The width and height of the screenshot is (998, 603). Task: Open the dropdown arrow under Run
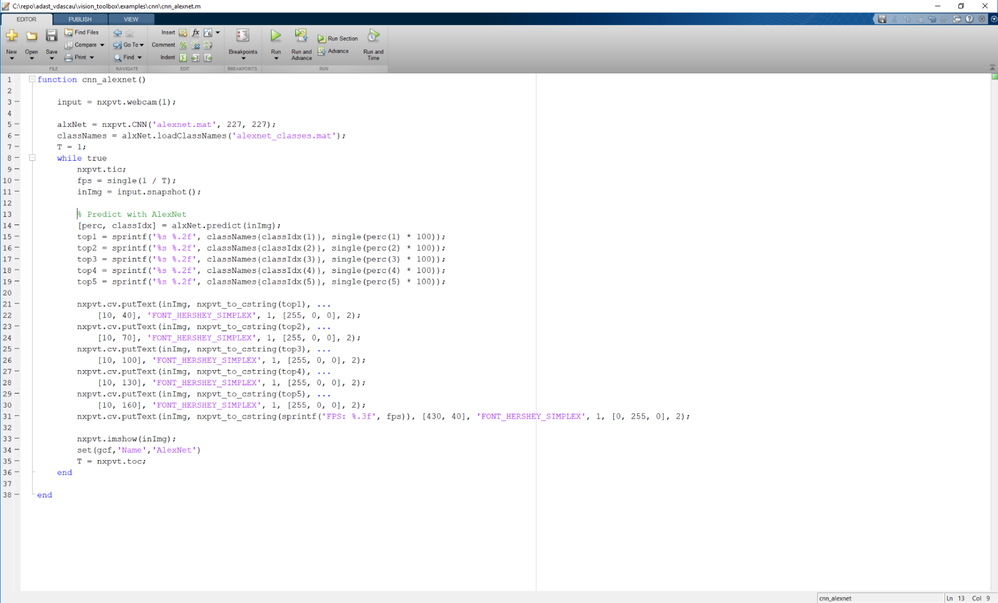(276, 58)
